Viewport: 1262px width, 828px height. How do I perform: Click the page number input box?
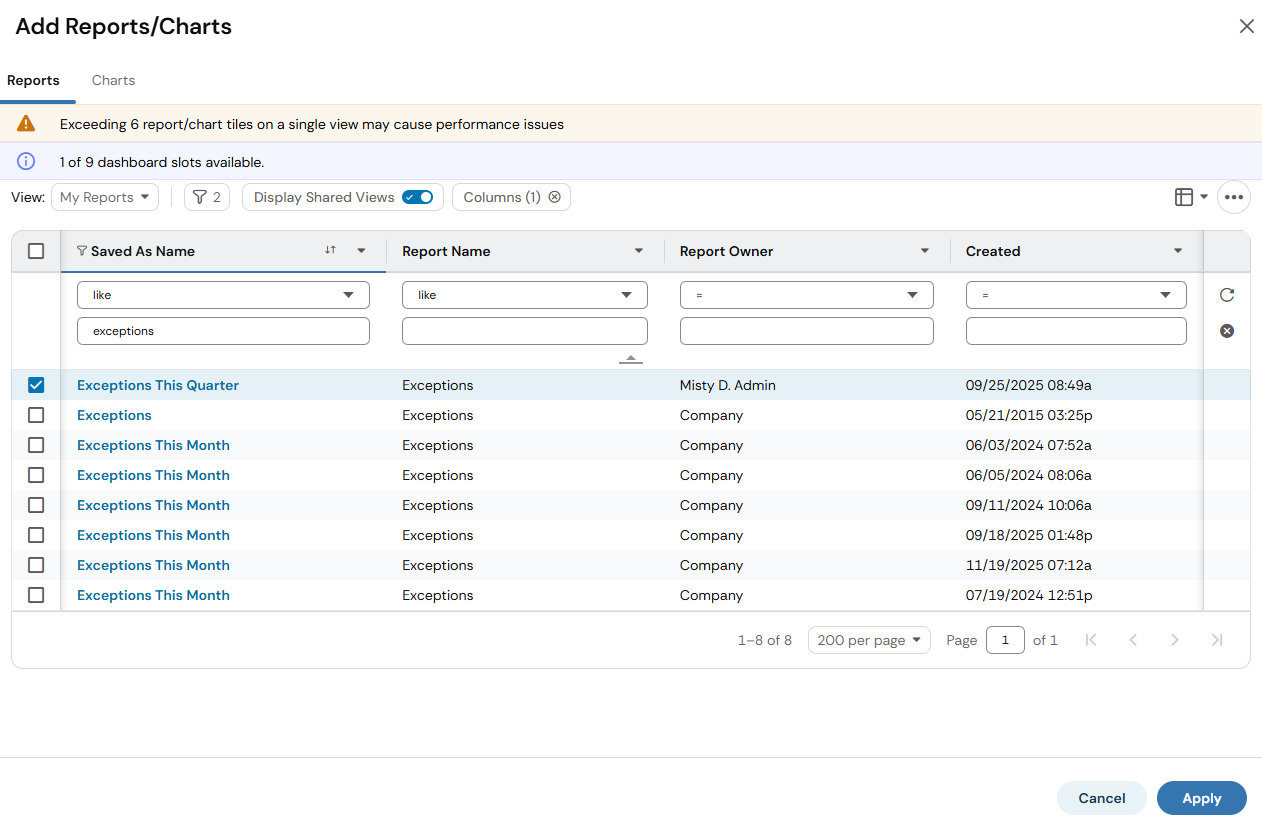click(1005, 640)
